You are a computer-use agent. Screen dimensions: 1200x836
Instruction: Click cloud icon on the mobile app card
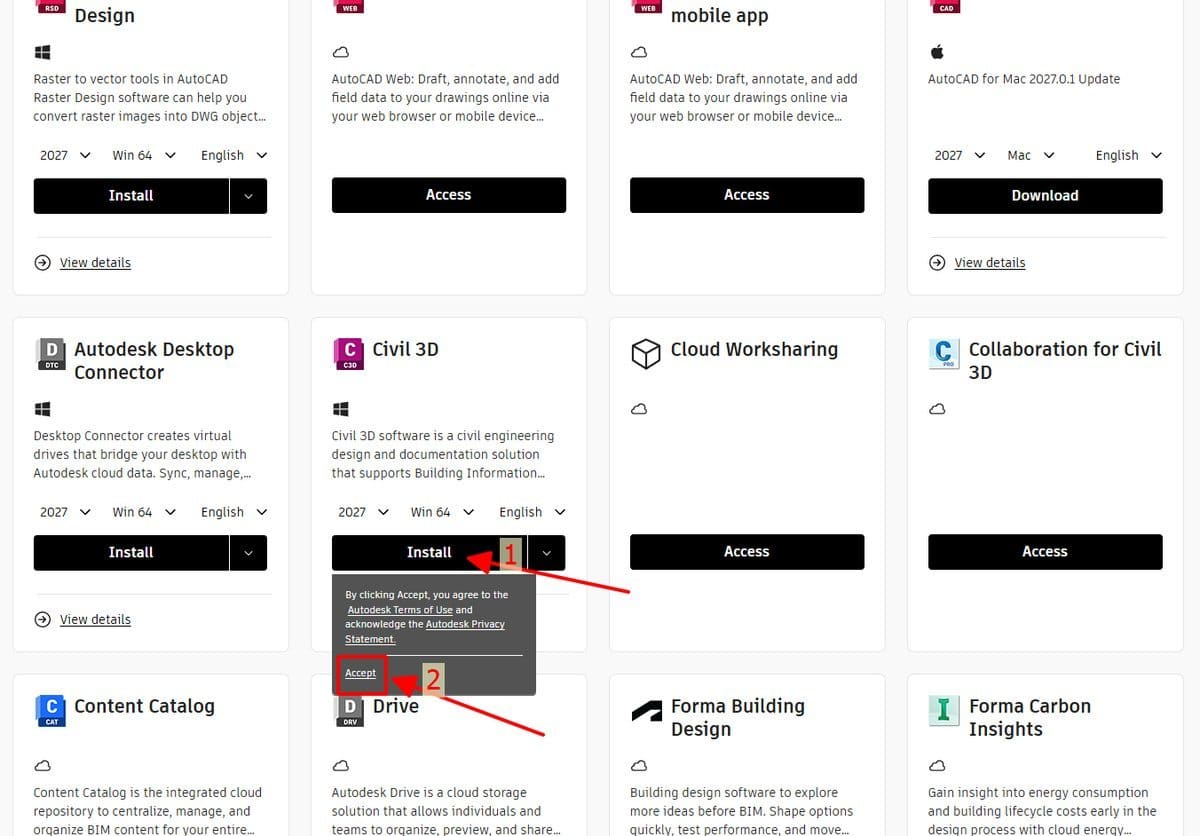pyautogui.click(x=639, y=52)
